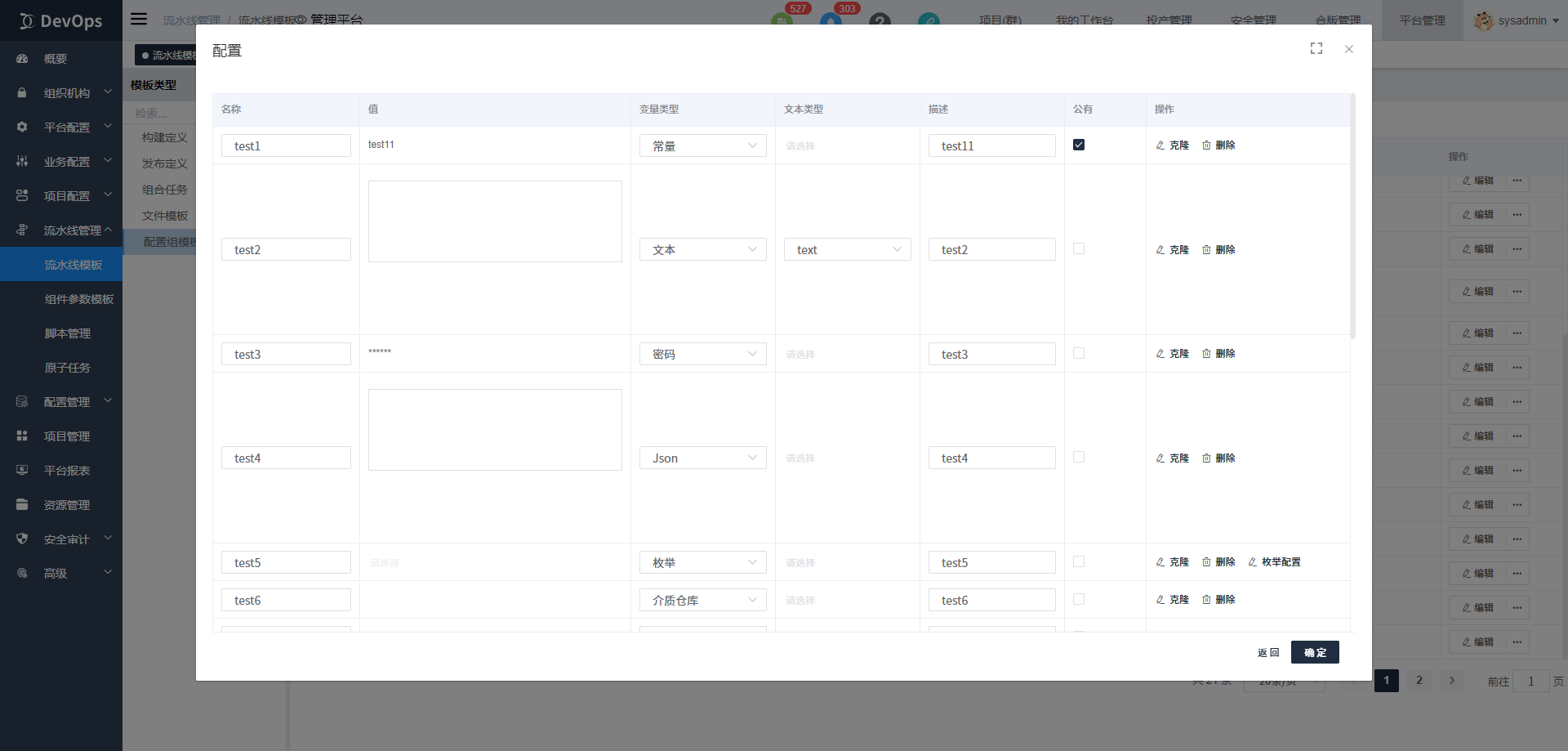
Task: Open 项目管理 in the sidebar
Action: (61, 436)
